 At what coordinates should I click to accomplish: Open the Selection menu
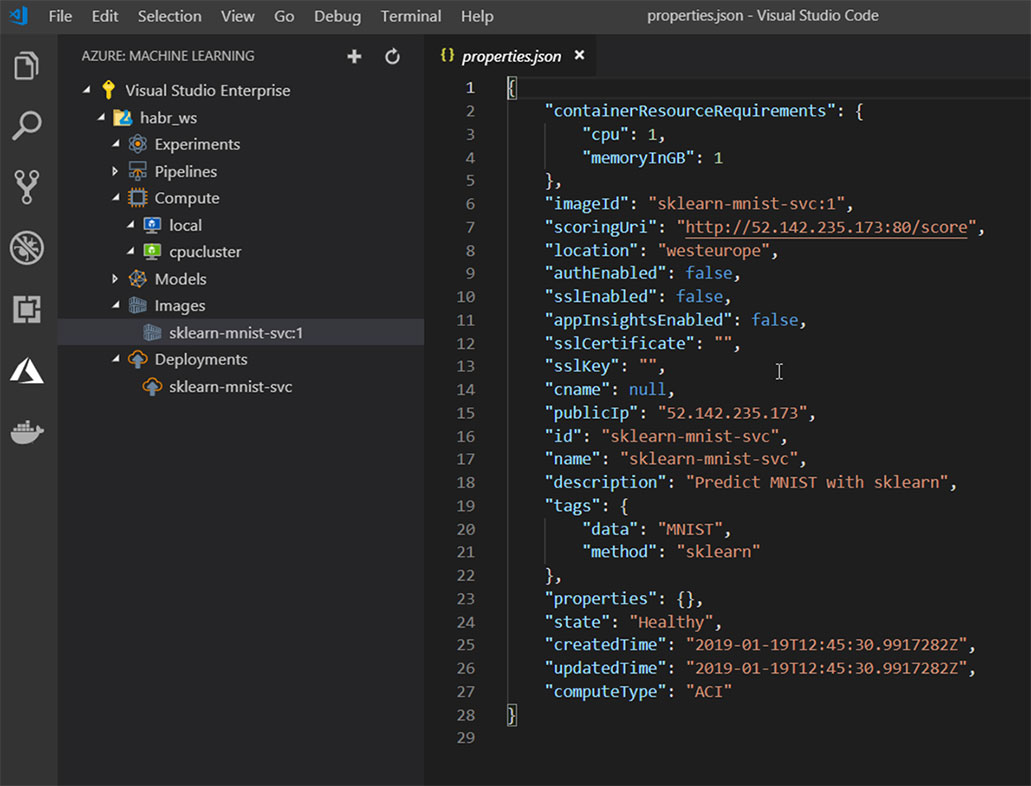pos(169,16)
